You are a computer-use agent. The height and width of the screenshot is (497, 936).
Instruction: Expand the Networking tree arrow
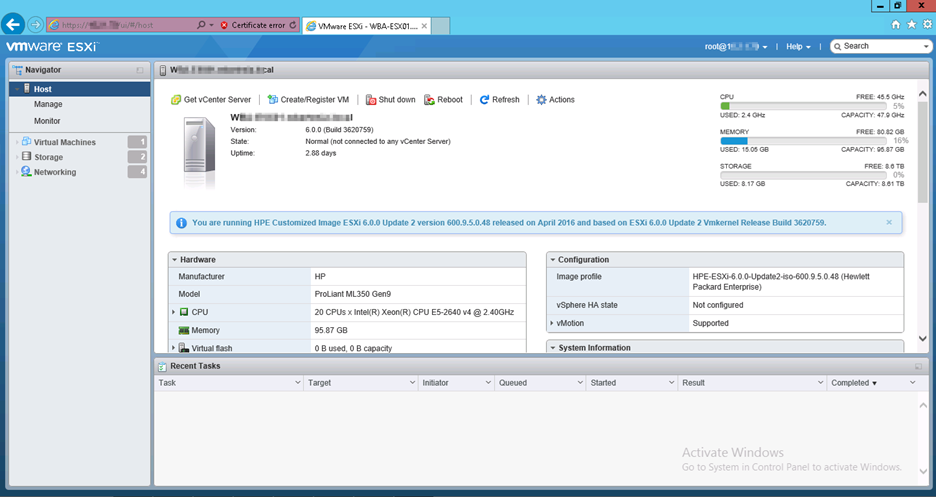coord(17,172)
